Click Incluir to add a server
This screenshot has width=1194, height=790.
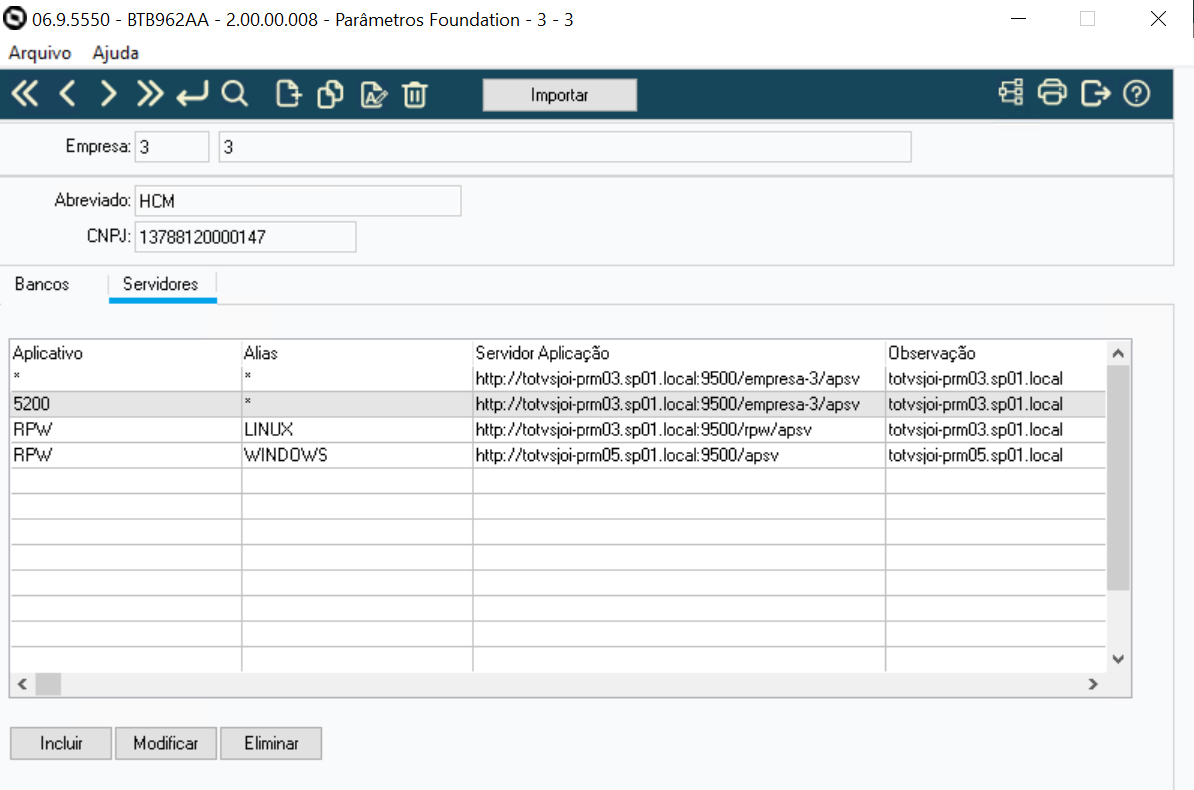coord(60,743)
